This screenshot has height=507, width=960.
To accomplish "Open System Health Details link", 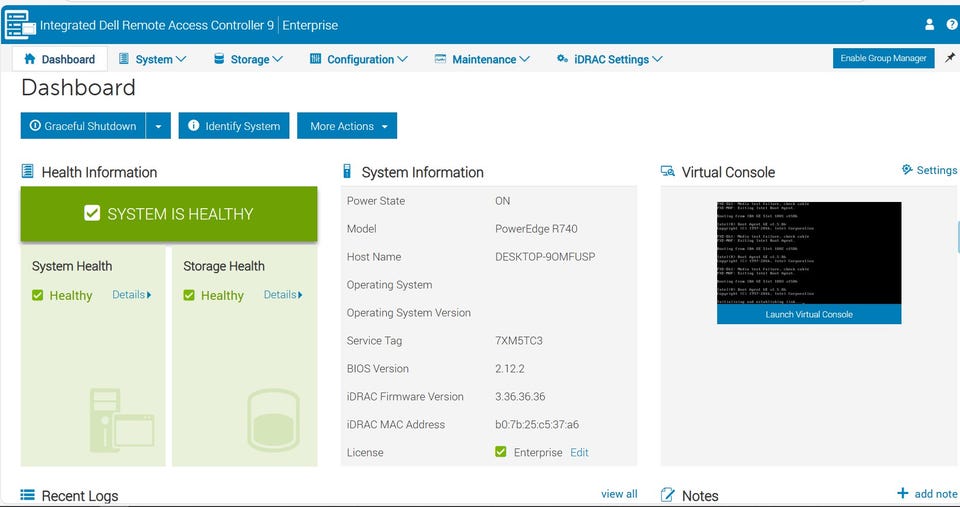I will (x=131, y=295).
